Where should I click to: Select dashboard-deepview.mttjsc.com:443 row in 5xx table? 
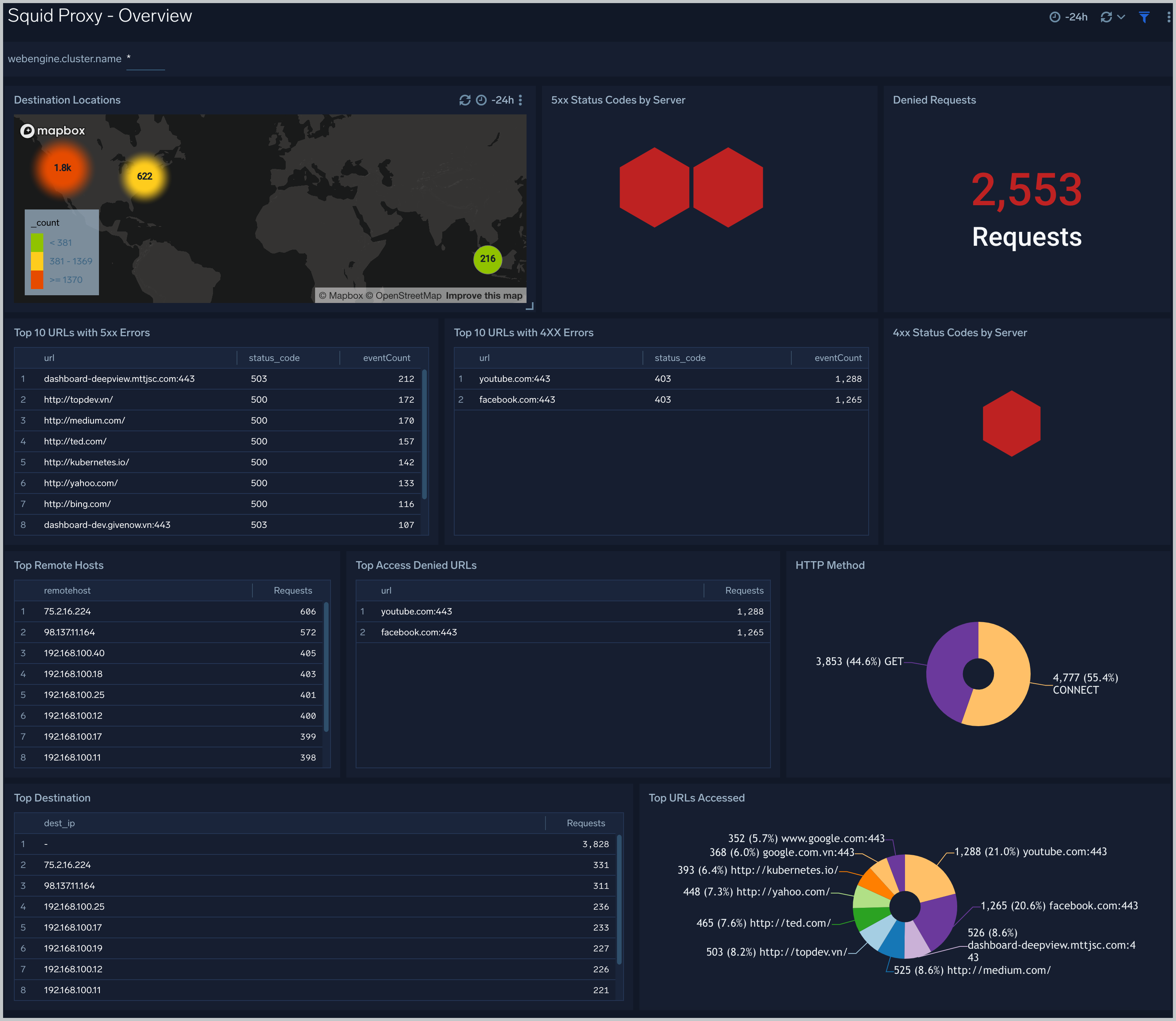(218, 379)
